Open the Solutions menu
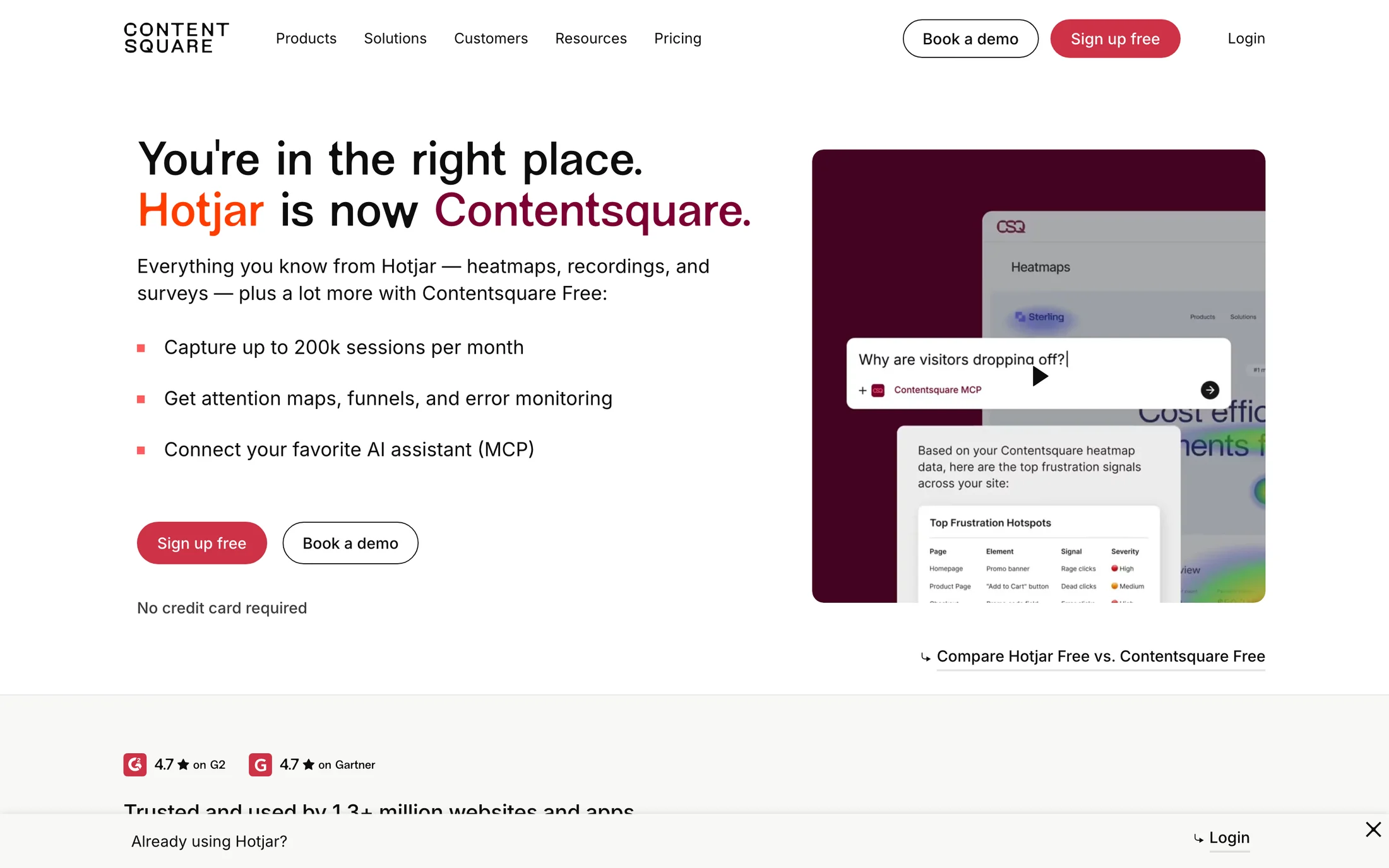Image resolution: width=1389 pixels, height=868 pixels. pyautogui.click(x=395, y=39)
